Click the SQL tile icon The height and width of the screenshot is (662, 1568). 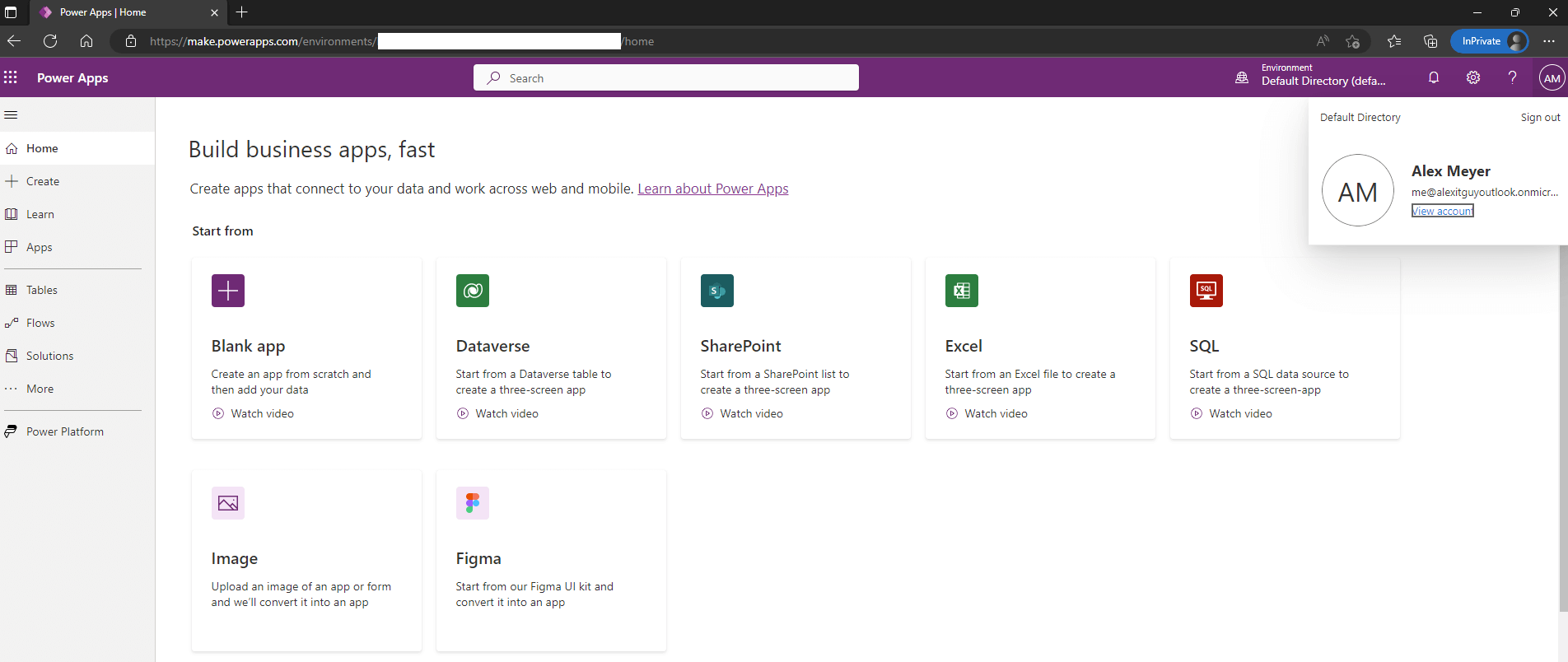point(1206,291)
